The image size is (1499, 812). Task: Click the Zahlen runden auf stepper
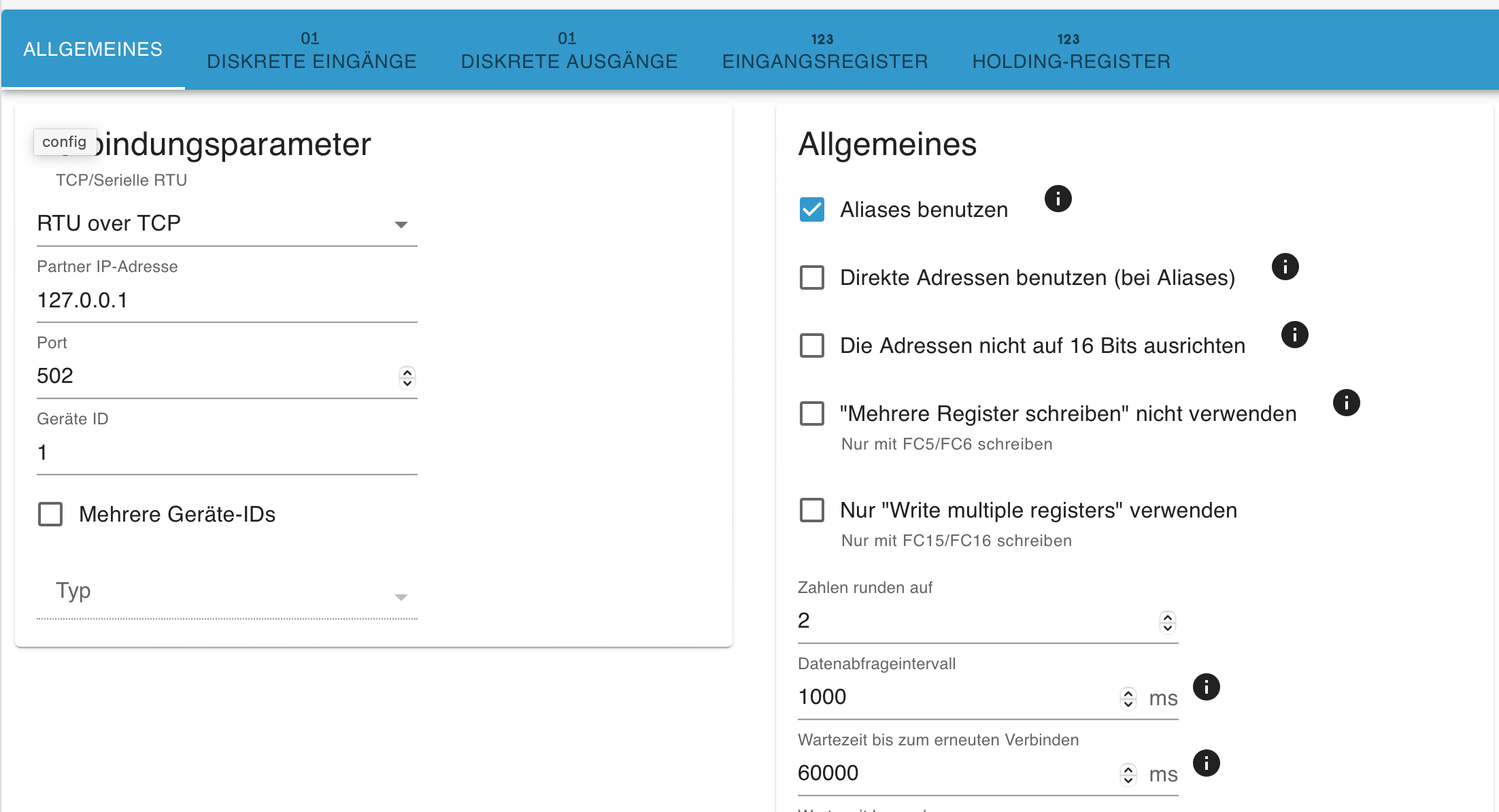click(1167, 622)
